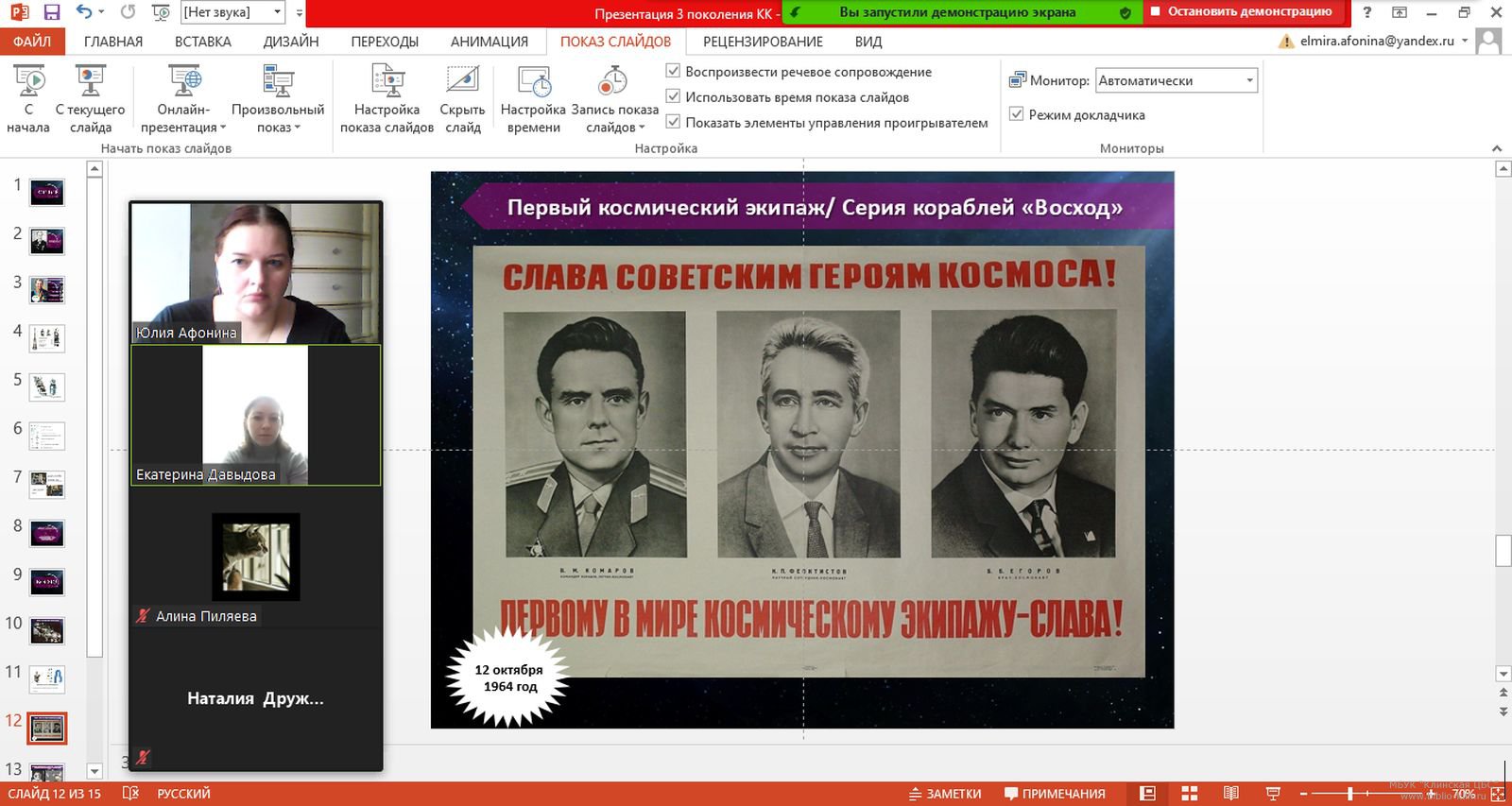Open Произвольный показ menu

pyautogui.click(x=278, y=99)
